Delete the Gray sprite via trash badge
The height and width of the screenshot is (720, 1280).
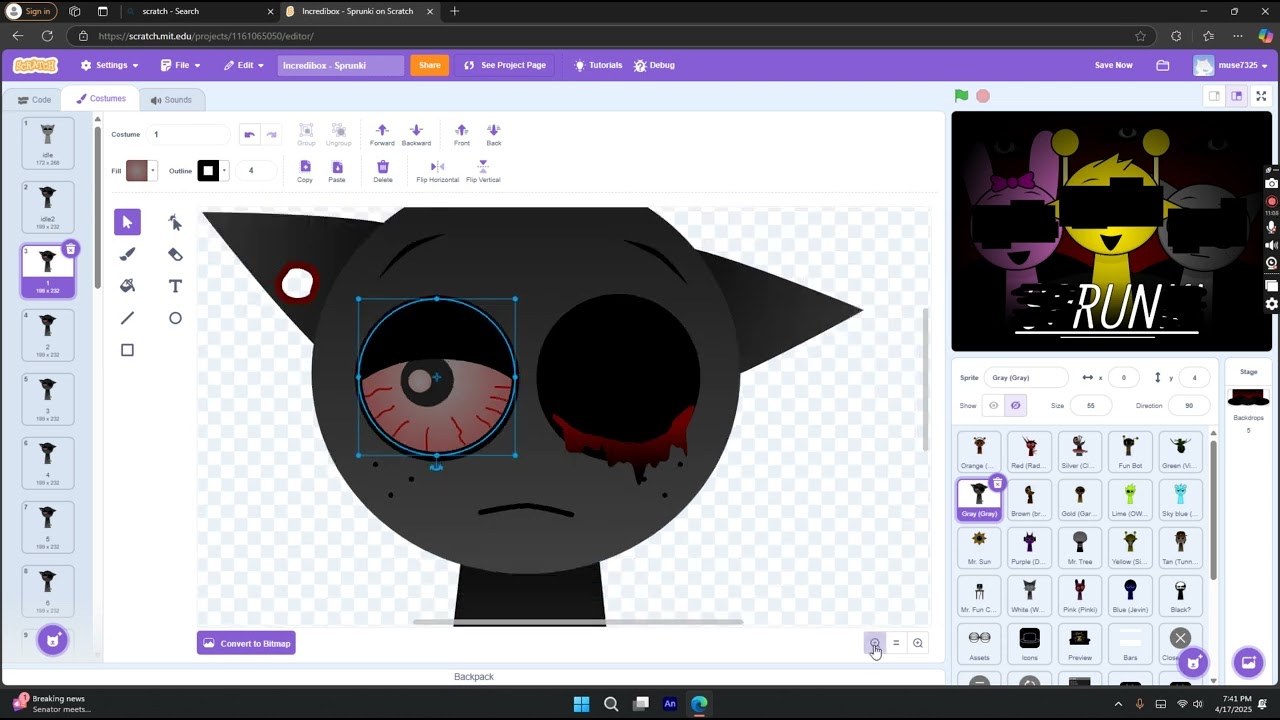click(997, 483)
